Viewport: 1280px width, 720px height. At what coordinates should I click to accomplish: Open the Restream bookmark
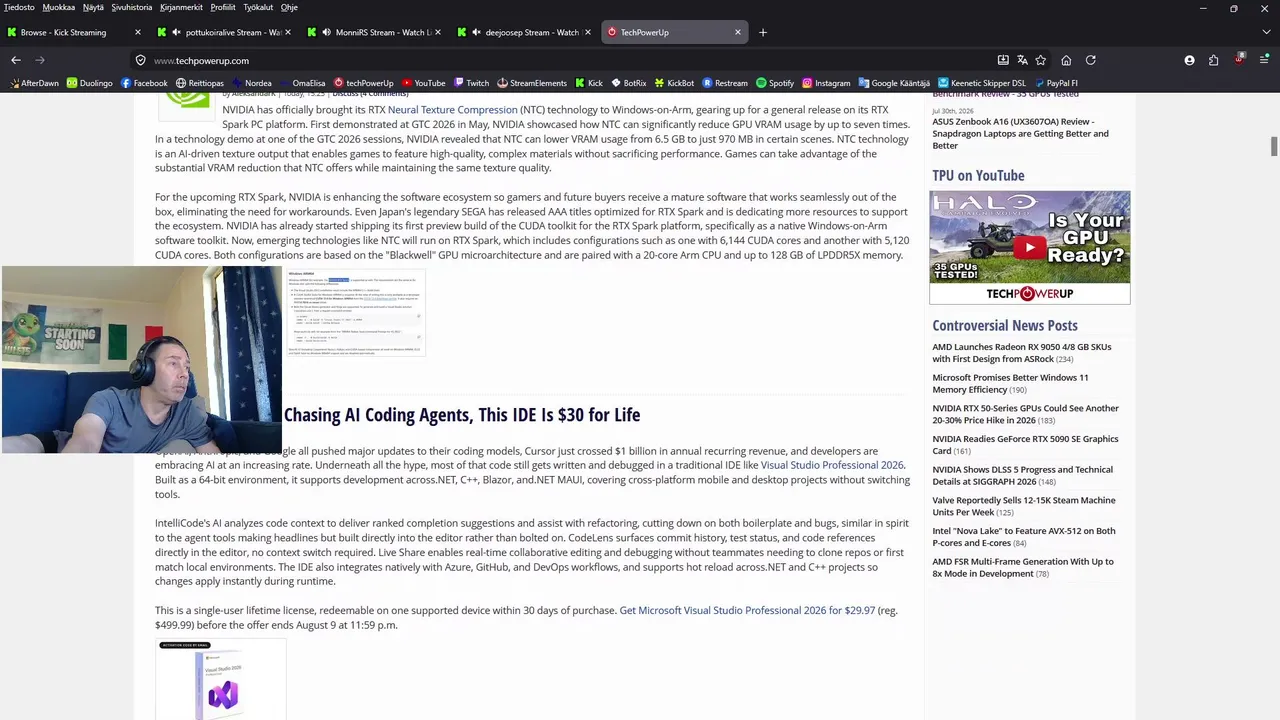[x=725, y=83]
